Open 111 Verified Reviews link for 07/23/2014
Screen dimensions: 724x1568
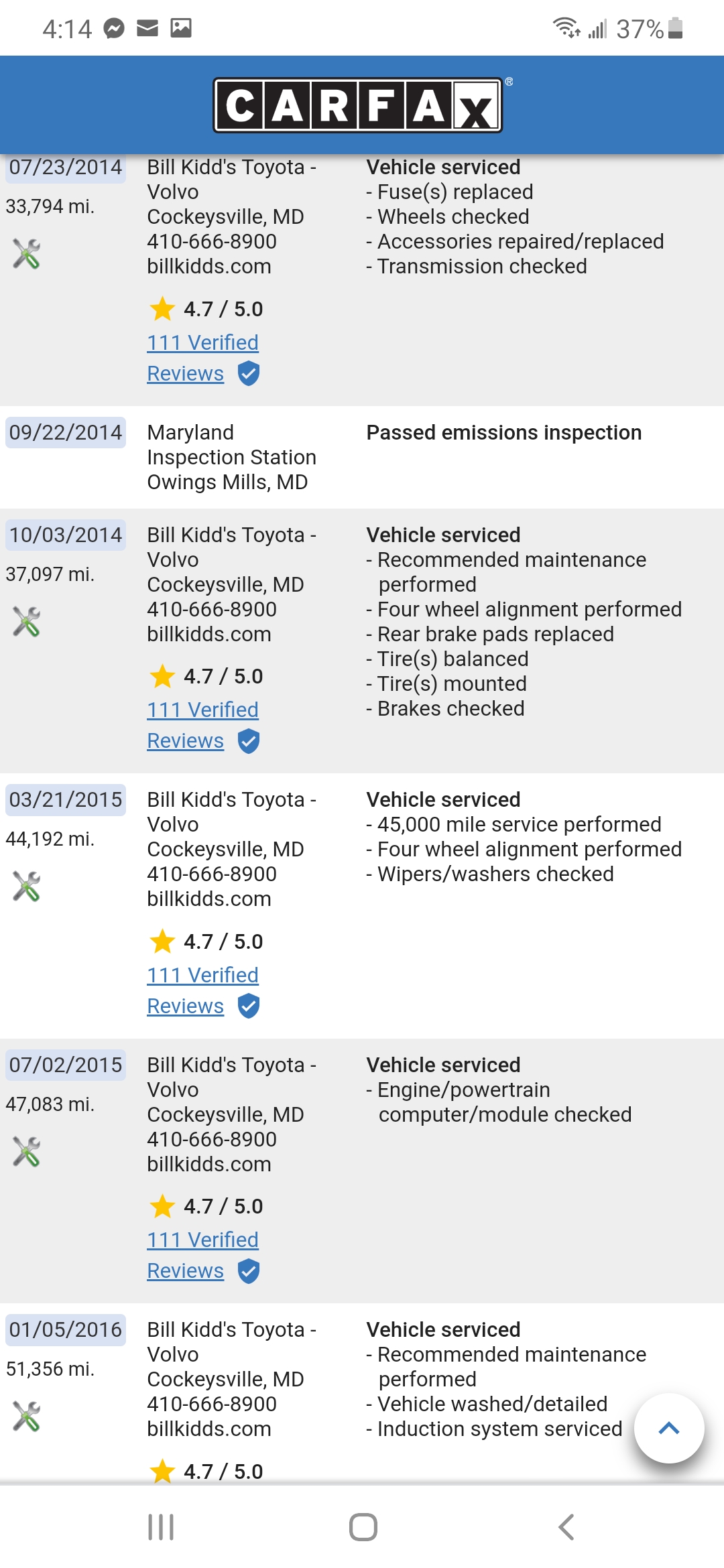click(202, 343)
